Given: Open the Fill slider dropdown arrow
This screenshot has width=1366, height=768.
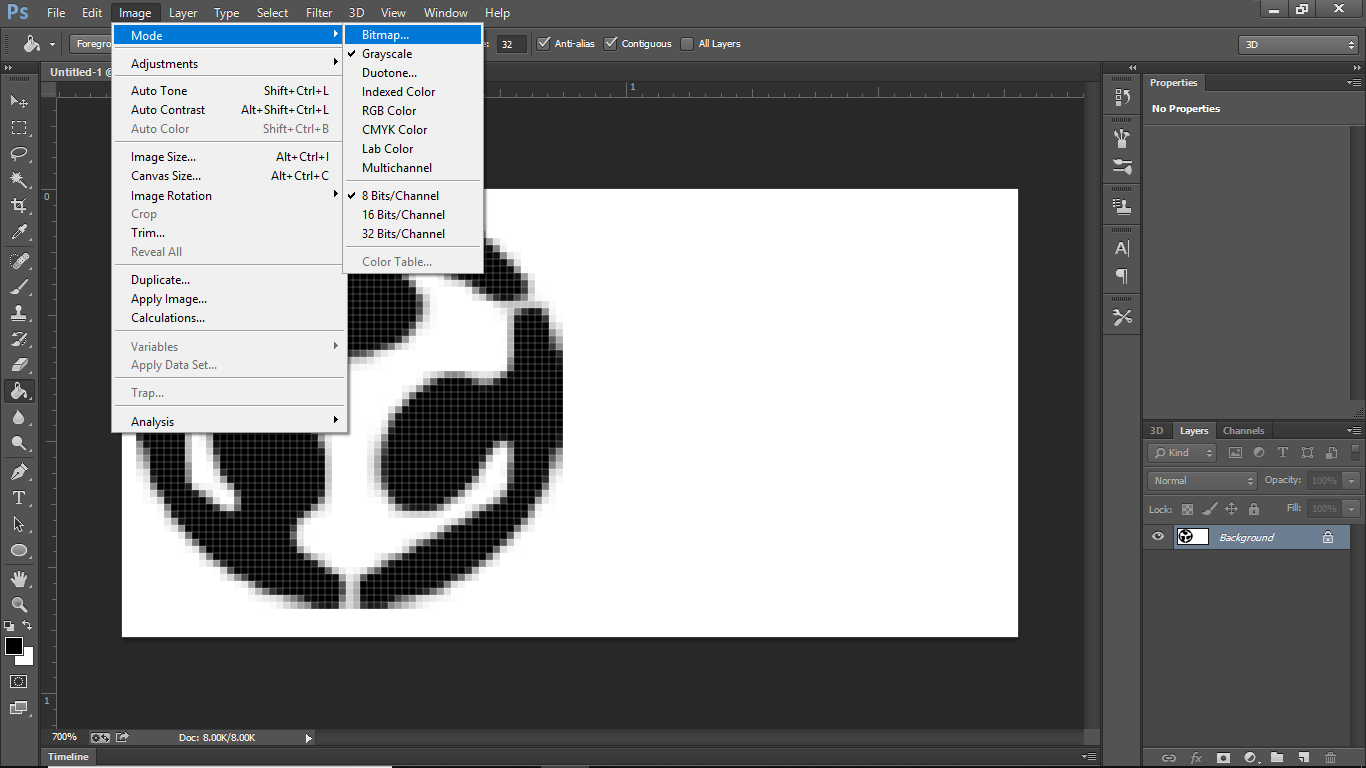Looking at the screenshot, I should click(1353, 509).
